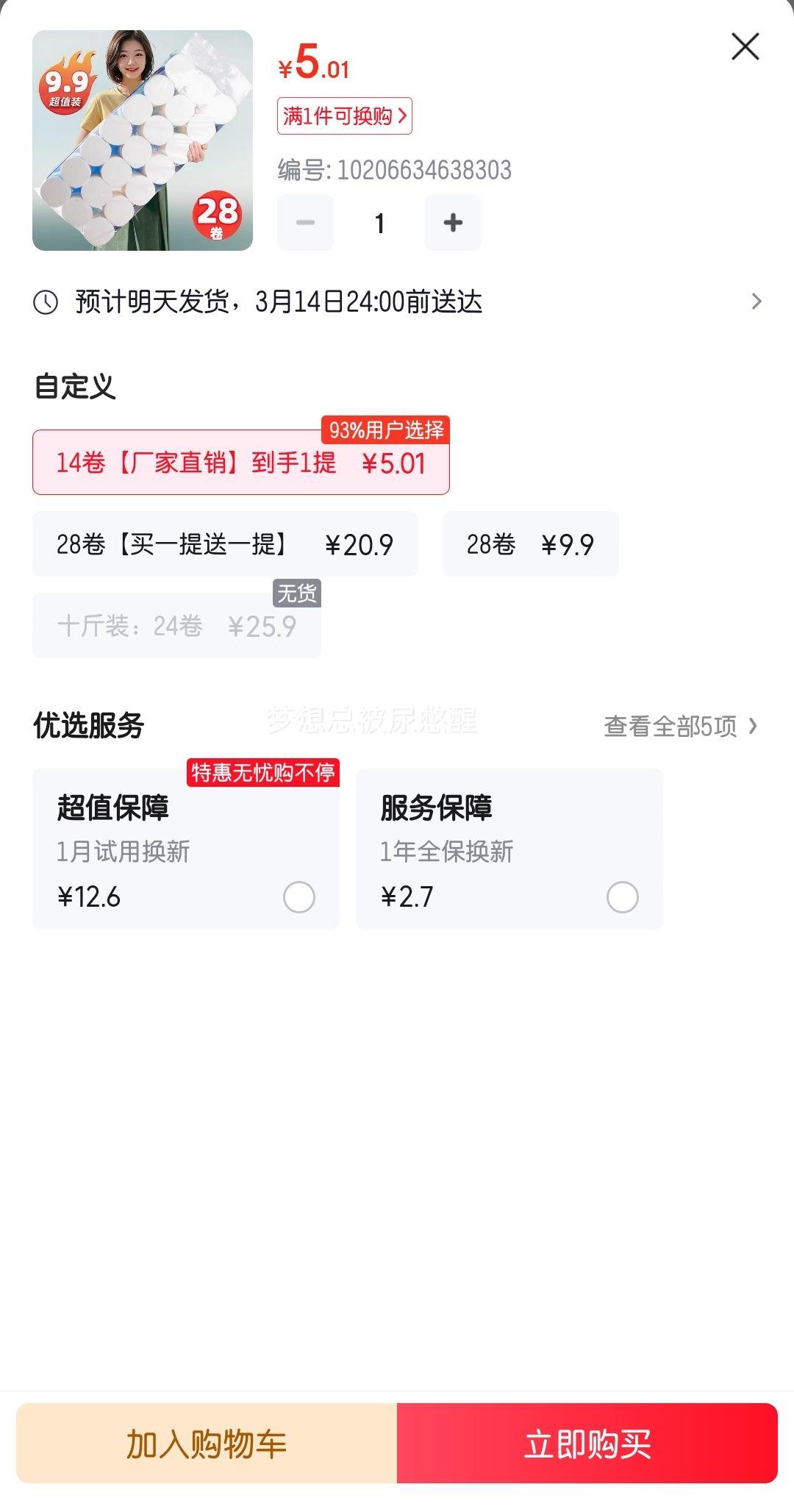Open the toilet paper product thumbnail

[143, 140]
